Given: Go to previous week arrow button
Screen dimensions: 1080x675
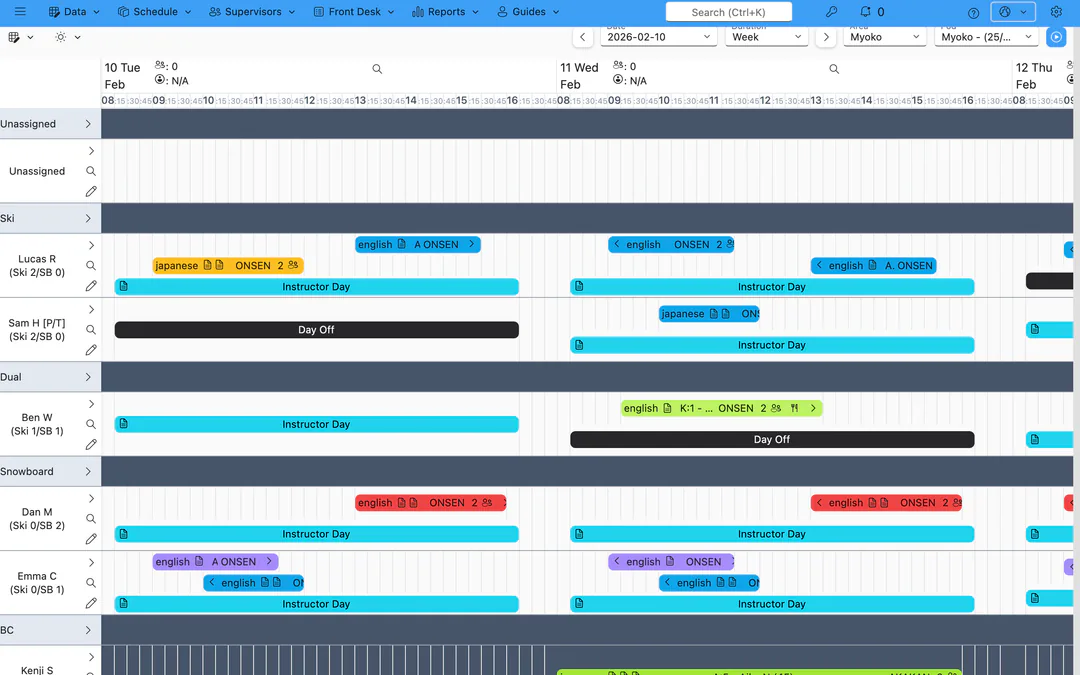Looking at the screenshot, I should pos(583,37).
